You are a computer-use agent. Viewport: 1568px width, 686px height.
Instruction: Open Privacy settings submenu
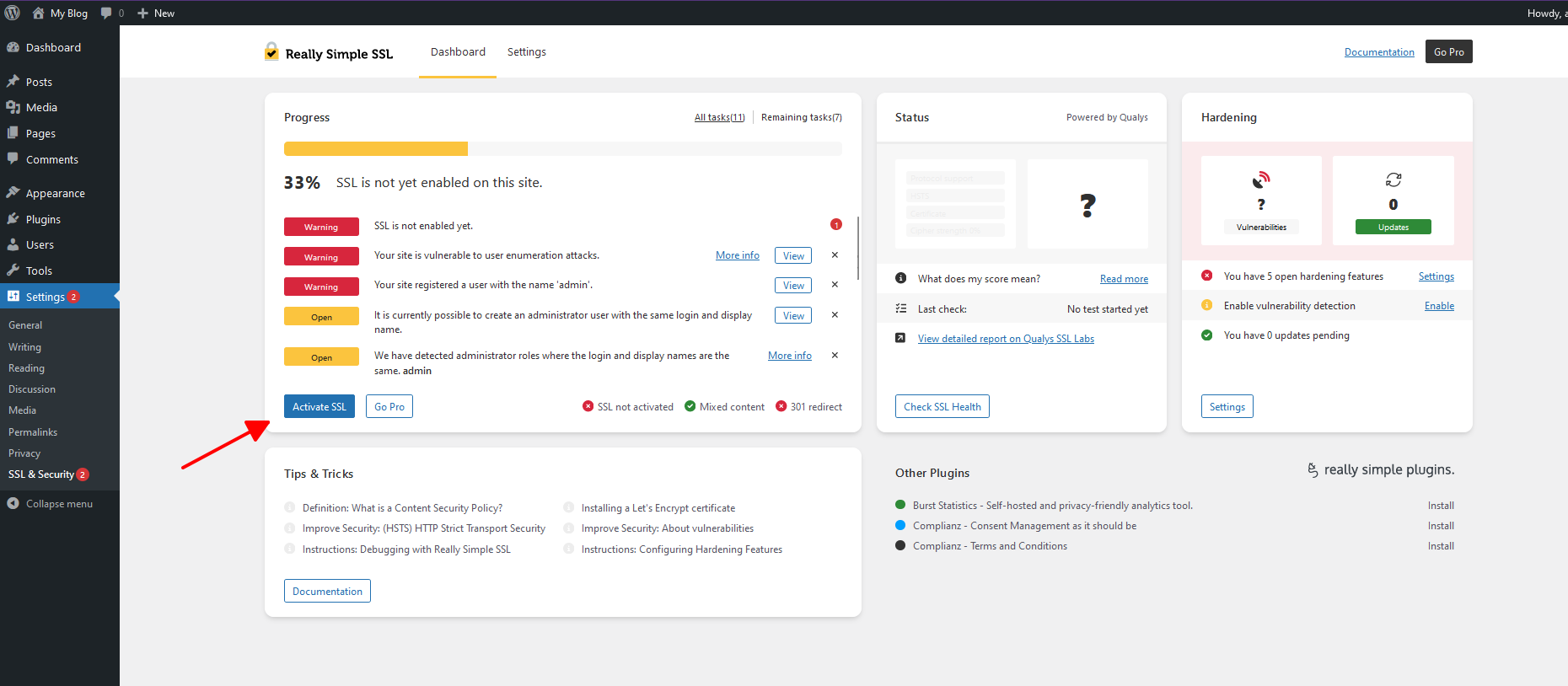[x=24, y=453]
